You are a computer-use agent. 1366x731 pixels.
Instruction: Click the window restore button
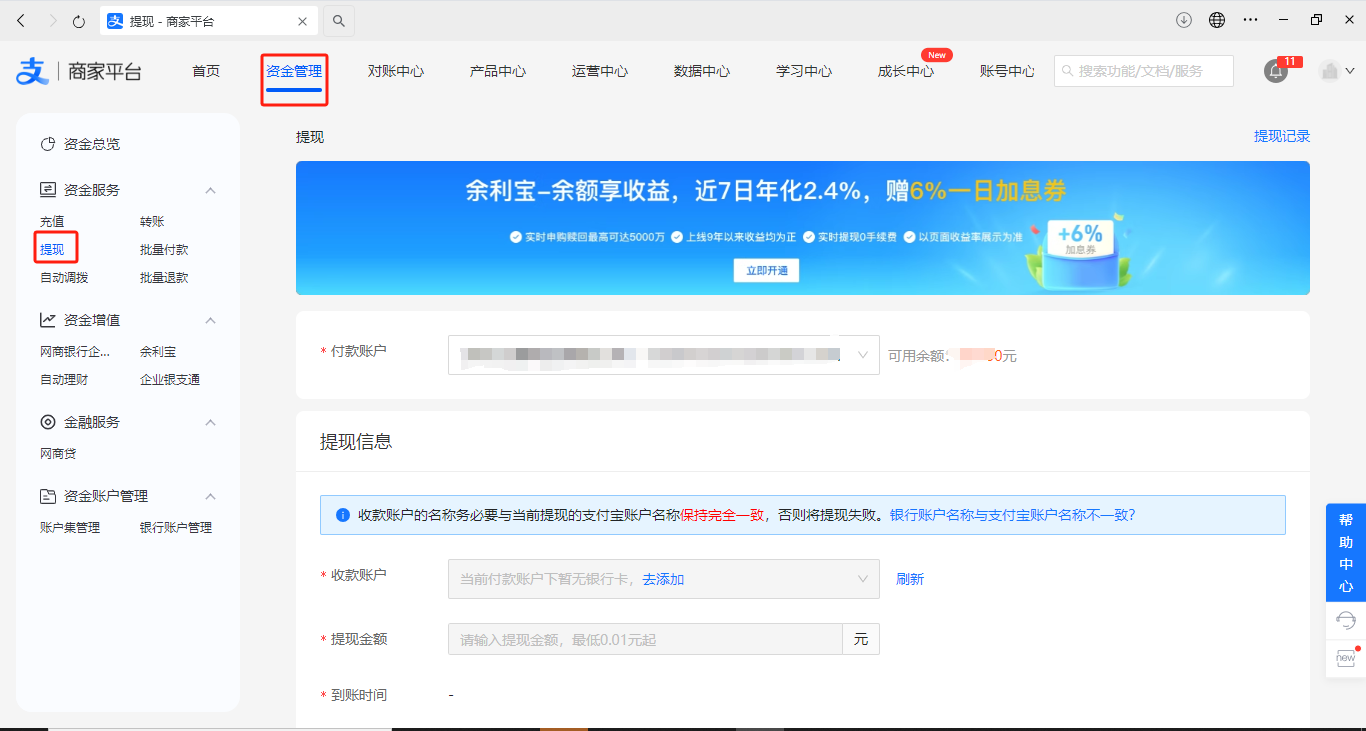1316,20
